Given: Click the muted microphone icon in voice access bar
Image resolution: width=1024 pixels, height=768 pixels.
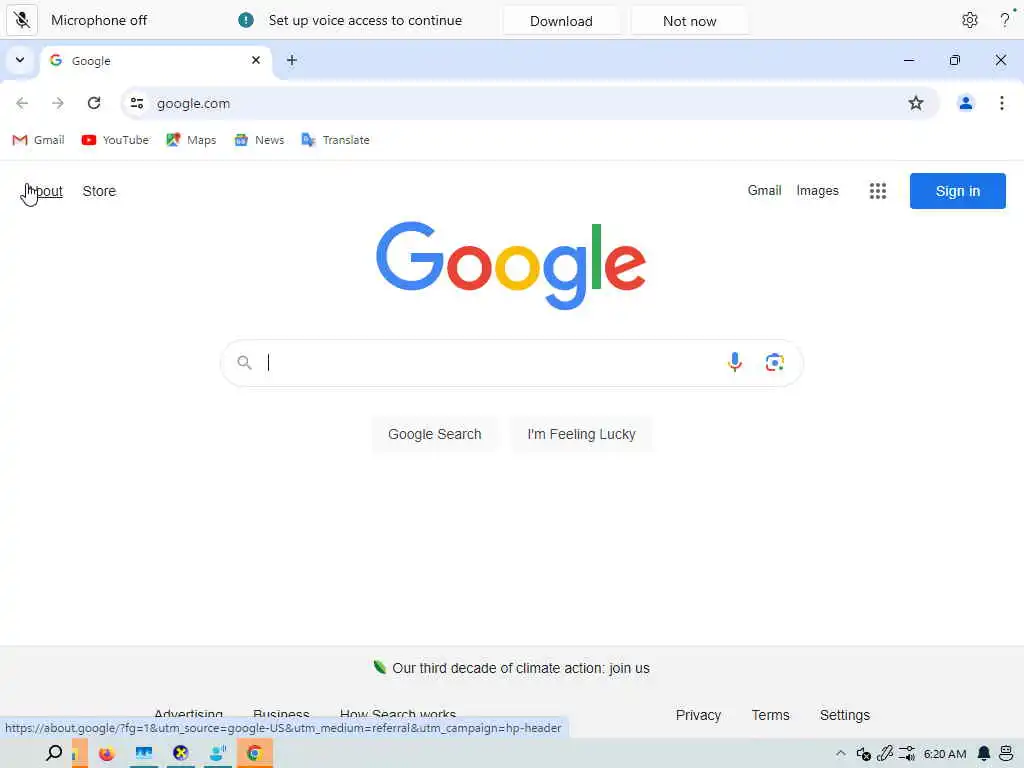Looking at the screenshot, I should pos(22,20).
